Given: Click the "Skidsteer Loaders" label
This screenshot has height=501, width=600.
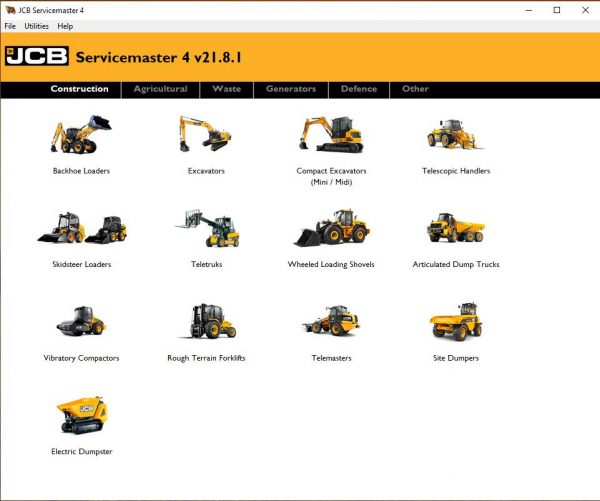Looking at the screenshot, I should 82,264.
